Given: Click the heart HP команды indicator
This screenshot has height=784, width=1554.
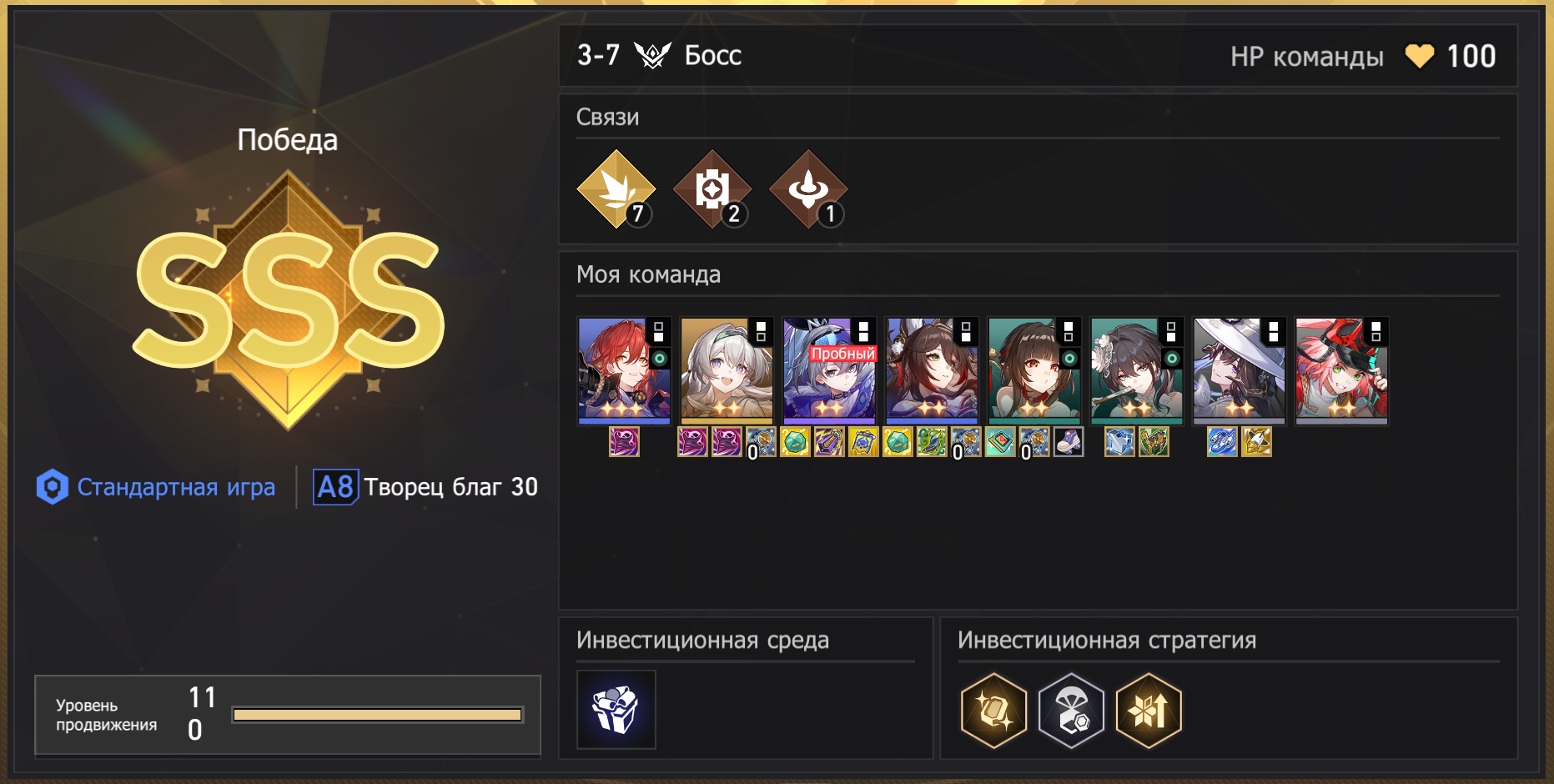Looking at the screenshot, I should click(1450, 56).
